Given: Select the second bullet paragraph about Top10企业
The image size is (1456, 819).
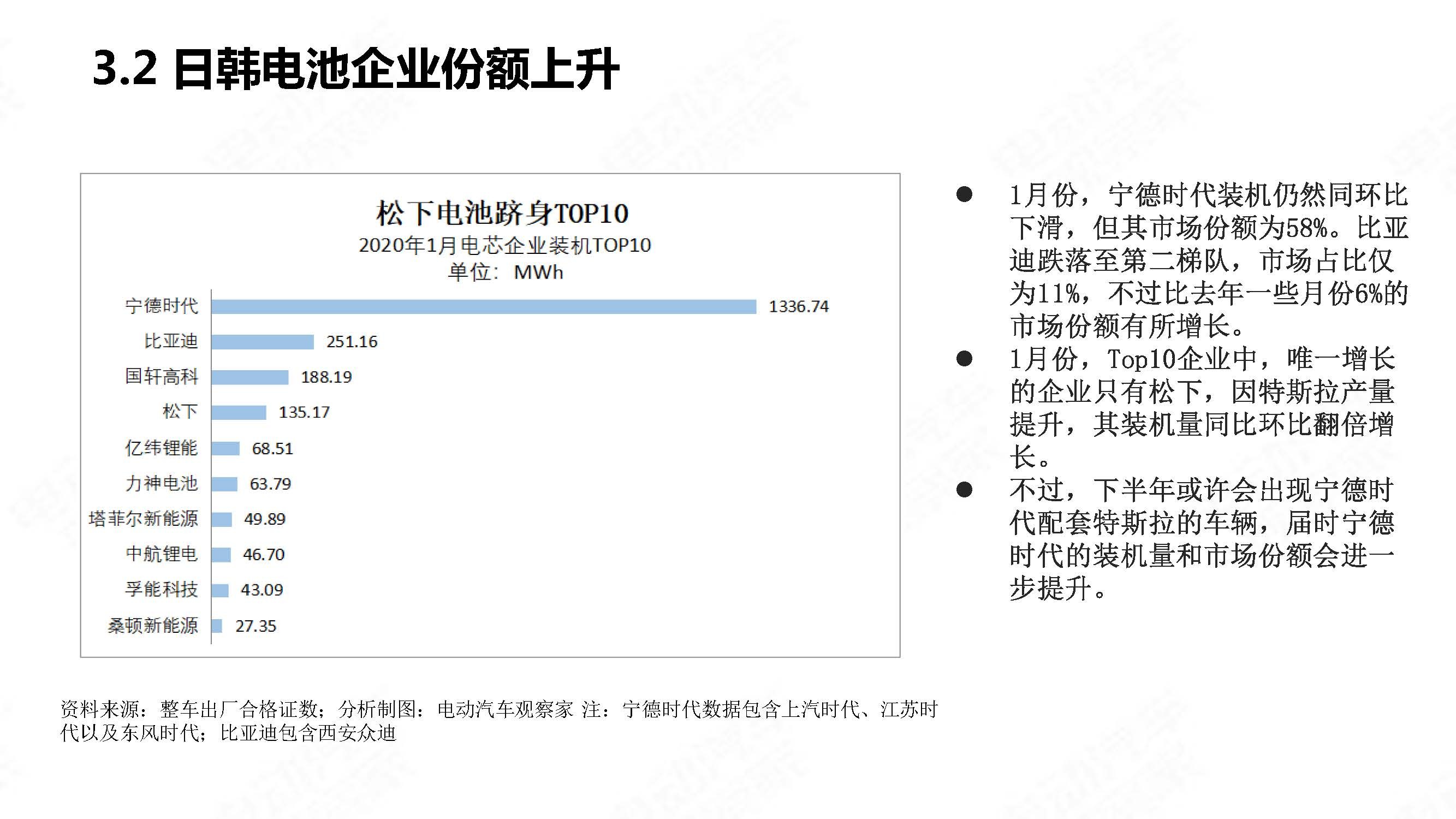Looking at the screenshot, I should pyautogui.click(x=1202, y=407).
